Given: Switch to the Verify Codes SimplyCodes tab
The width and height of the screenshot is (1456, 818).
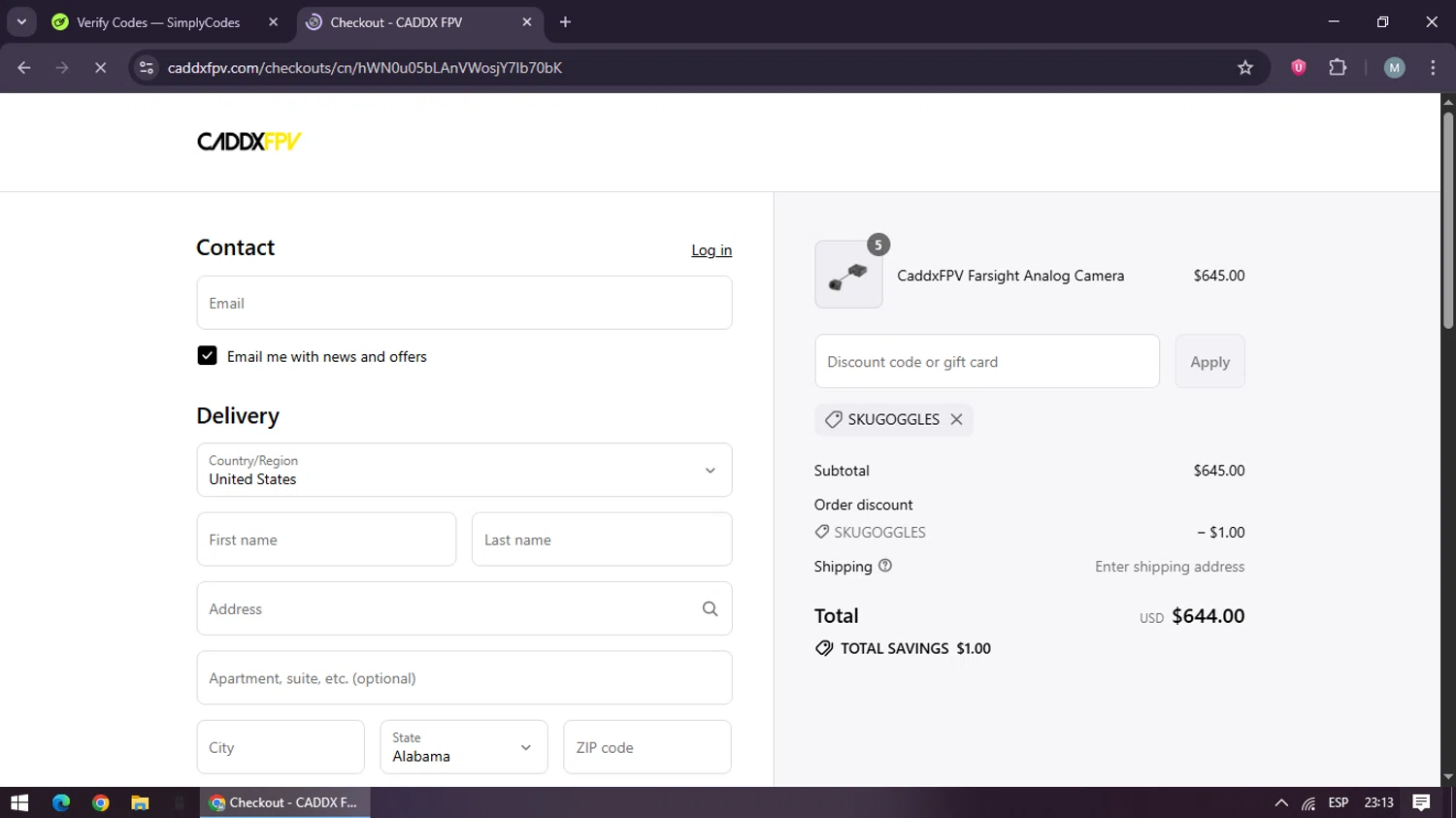Looking at the screenshot, I should pyautogui.click(x=165, y=21).
